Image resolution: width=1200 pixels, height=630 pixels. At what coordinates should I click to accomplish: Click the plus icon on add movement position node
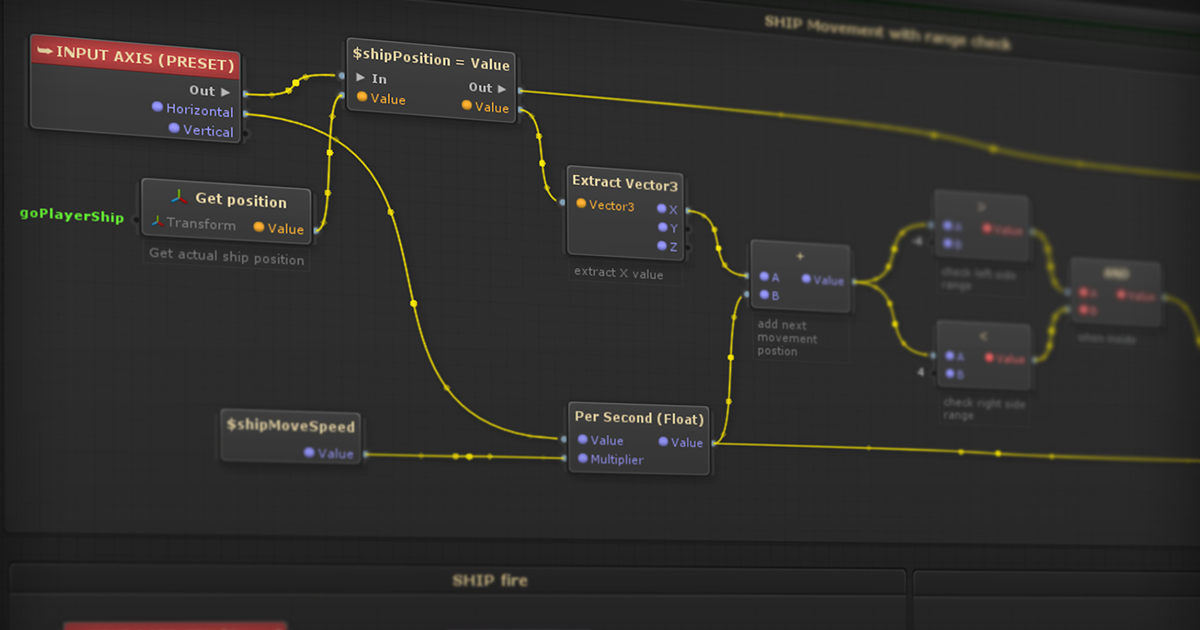point(800,255)
